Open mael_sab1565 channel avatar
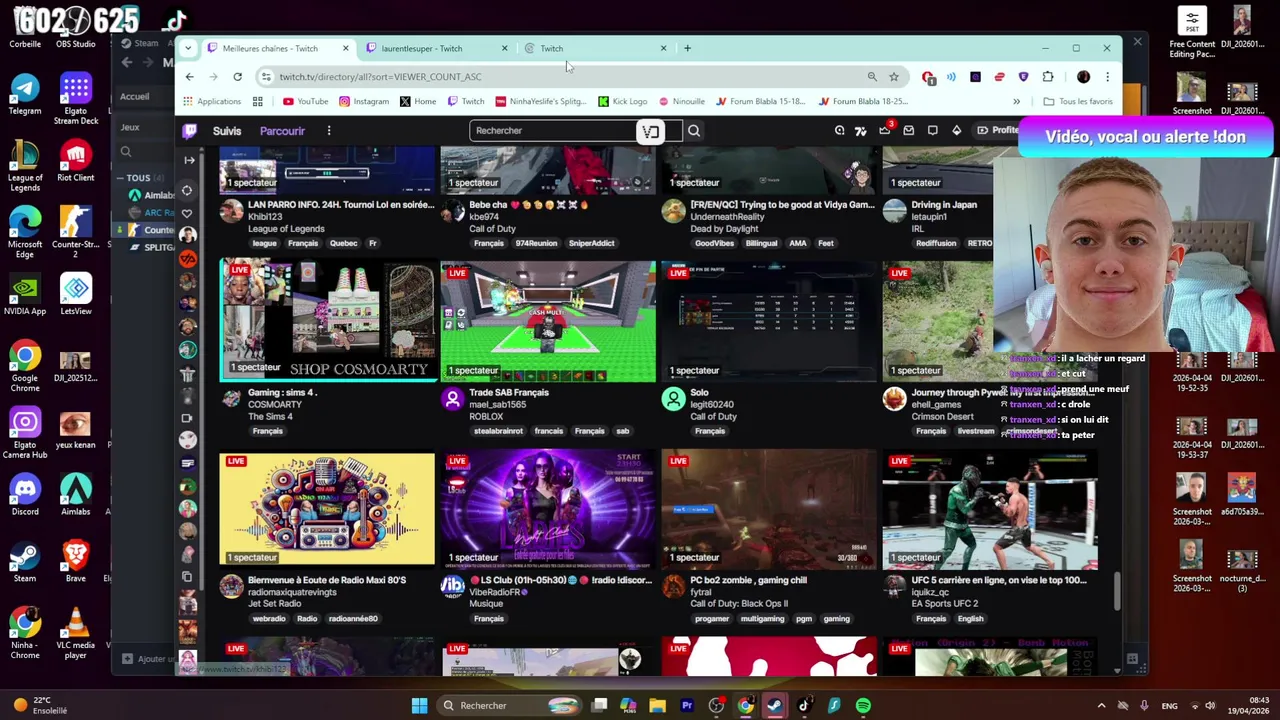 pyautogui.click(x=452, y=399)
